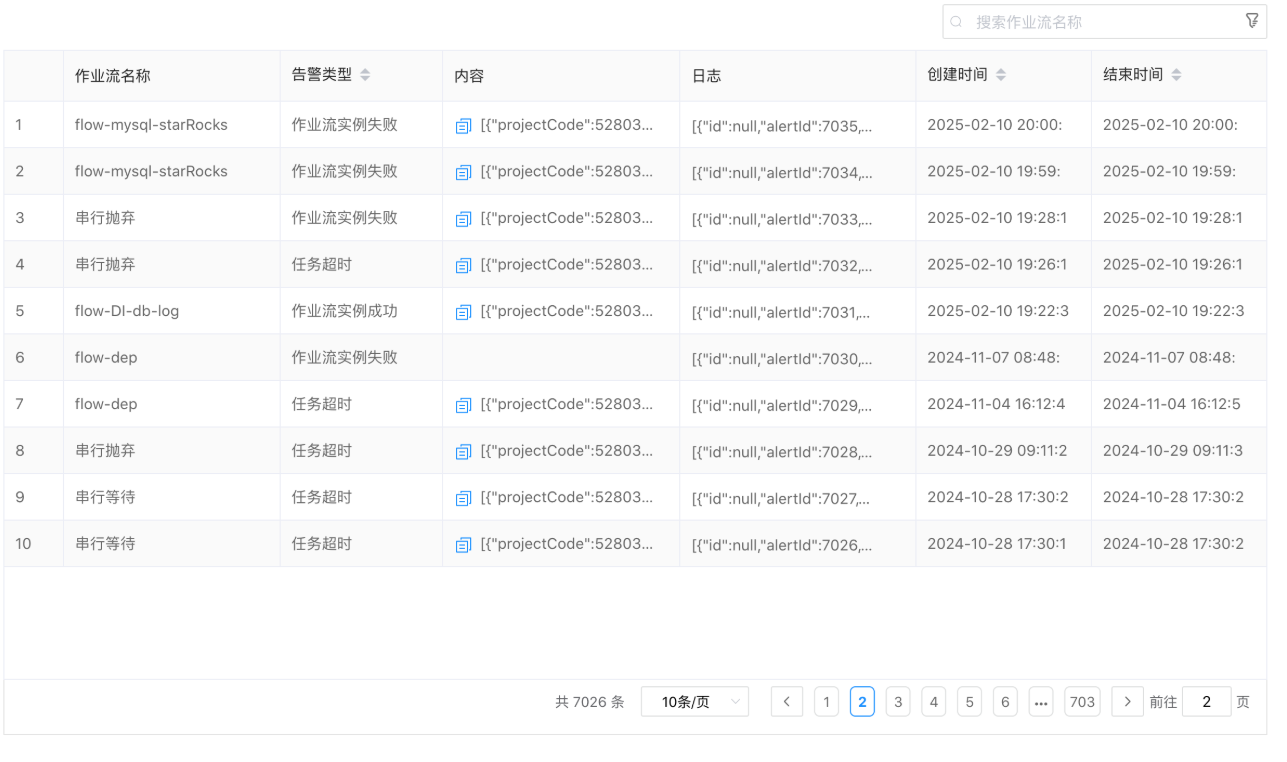
Task: Select page 1 in pagination
Action: [x=825, y=702]
